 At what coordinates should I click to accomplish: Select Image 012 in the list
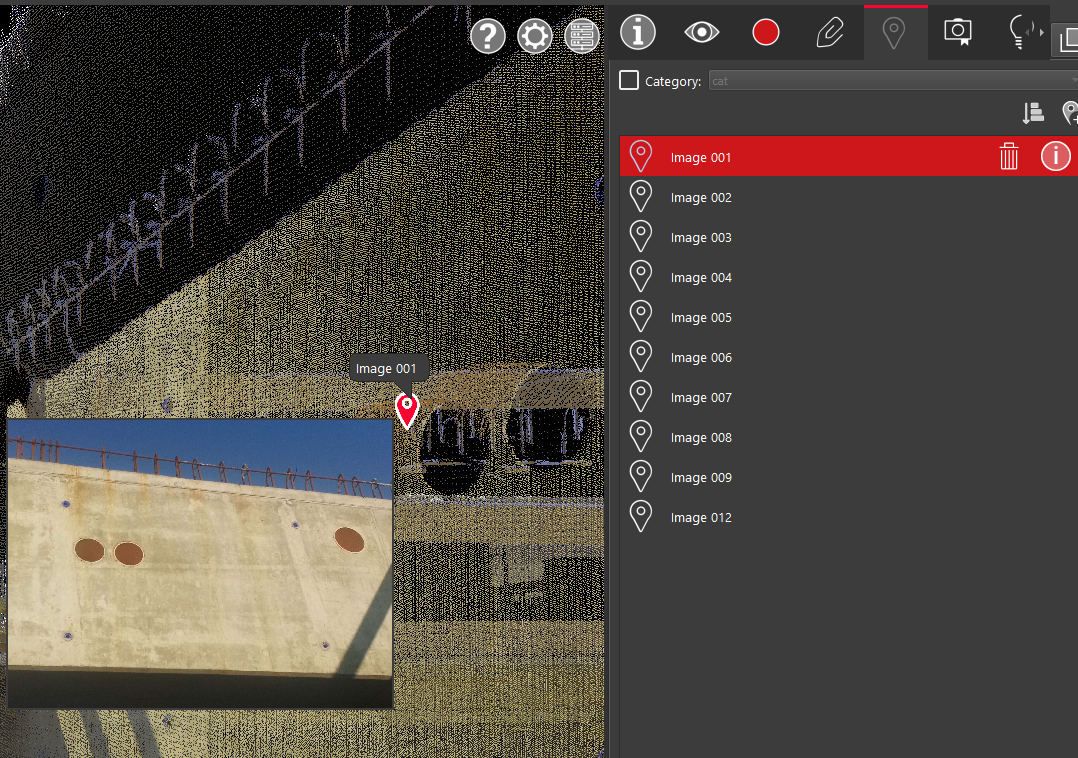[x=701, y=517]
